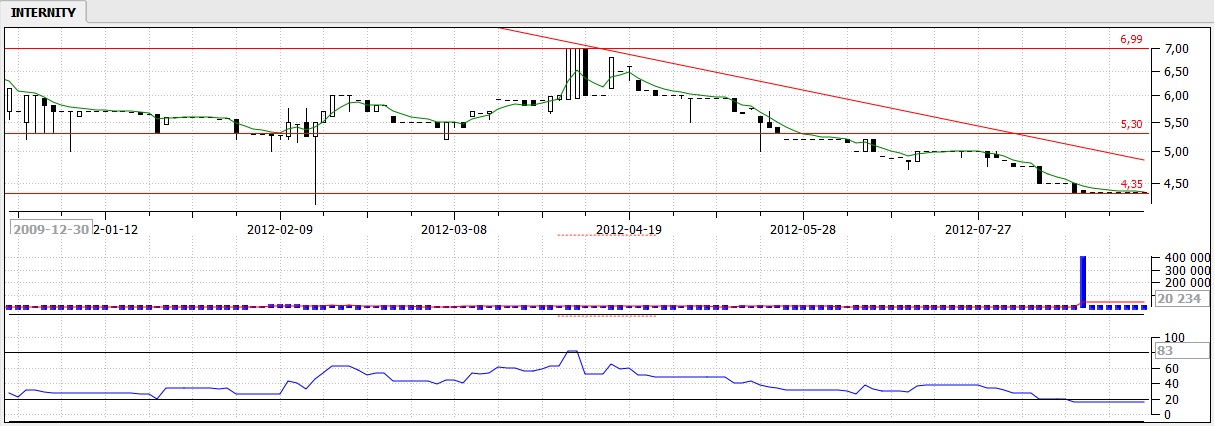The width and height of the screenshot is (1215, 426).
Task: Click the 7,00 price axis label
Action: pyautogui.click(x=1175, y=49)
